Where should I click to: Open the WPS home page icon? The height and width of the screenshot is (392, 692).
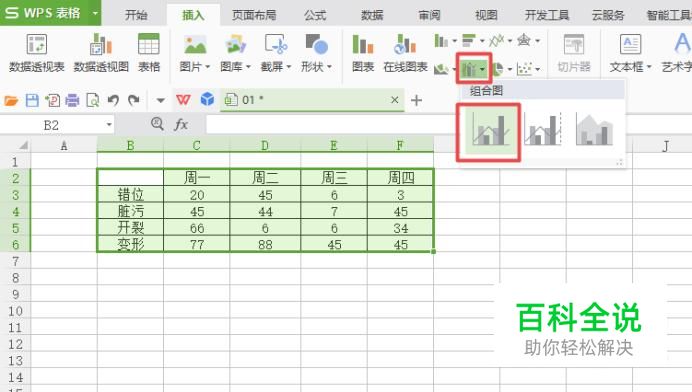pyautogui.click(x=183, y=100)
